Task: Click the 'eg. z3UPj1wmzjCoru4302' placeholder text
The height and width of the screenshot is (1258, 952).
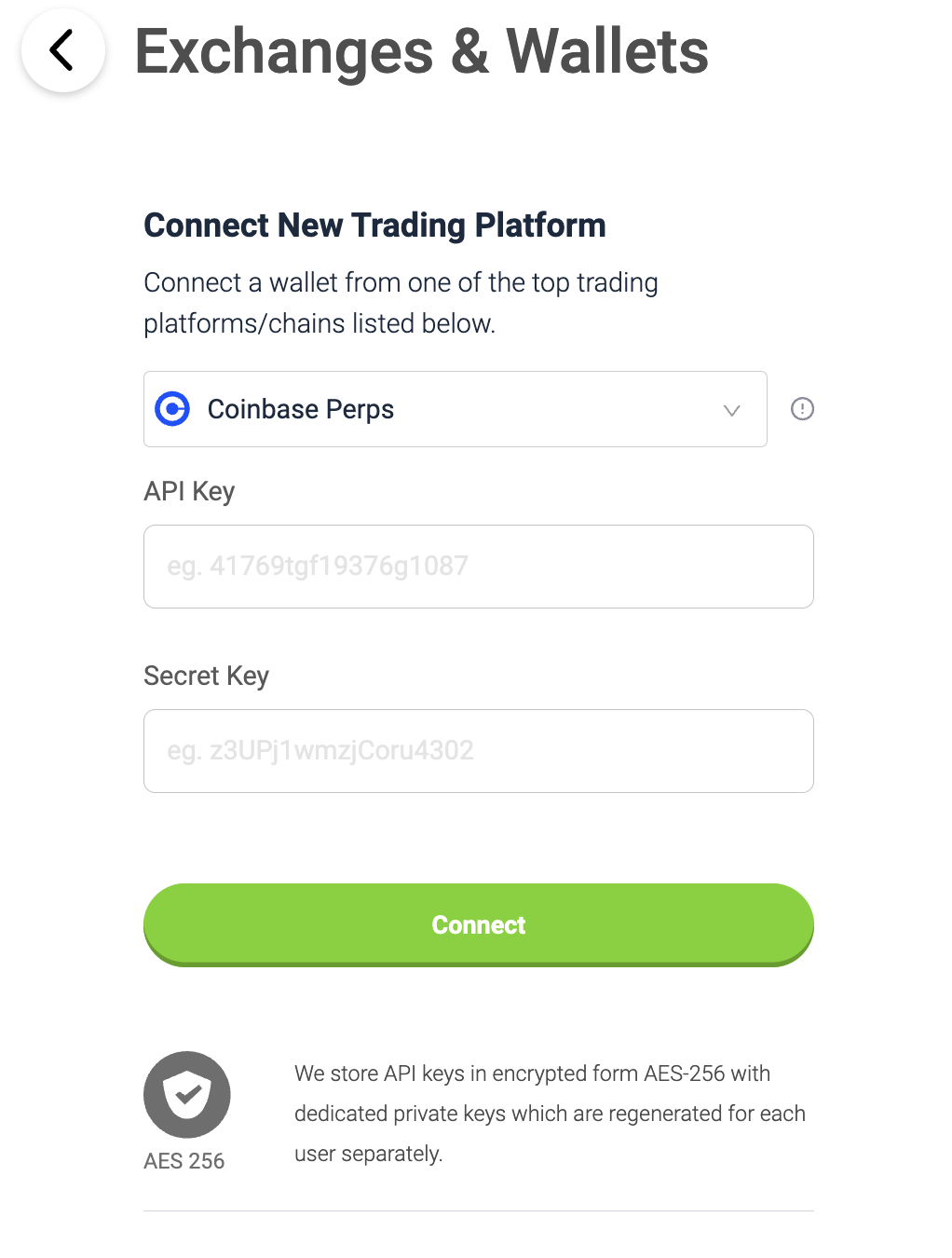Action: click(x=320, y=751)
